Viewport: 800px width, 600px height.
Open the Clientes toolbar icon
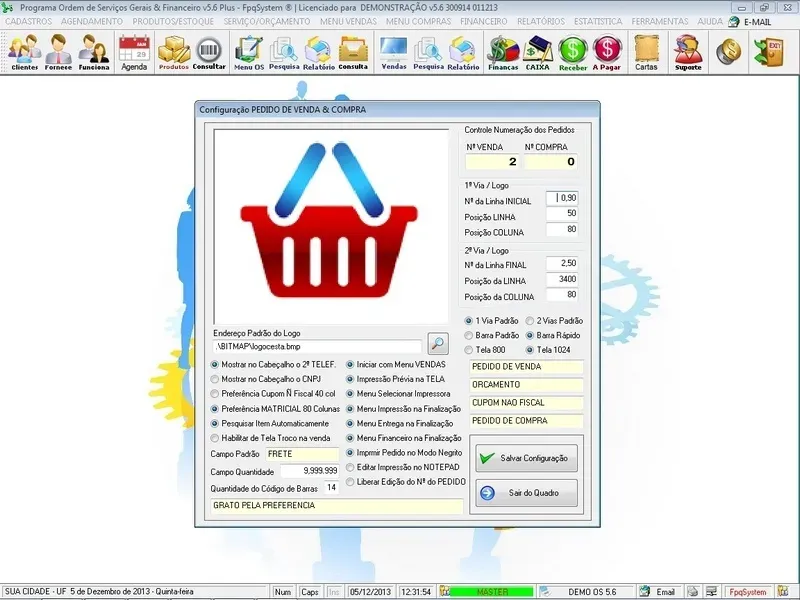click(x=25, y=52)
